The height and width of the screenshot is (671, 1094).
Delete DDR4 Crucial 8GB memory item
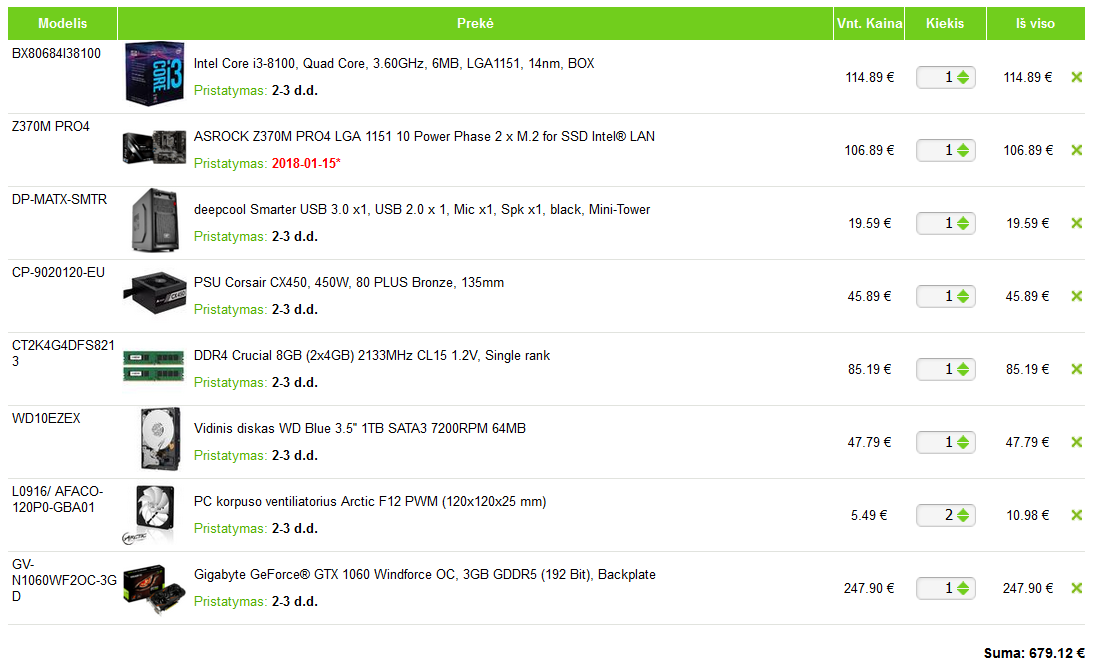pos(1076,369)
